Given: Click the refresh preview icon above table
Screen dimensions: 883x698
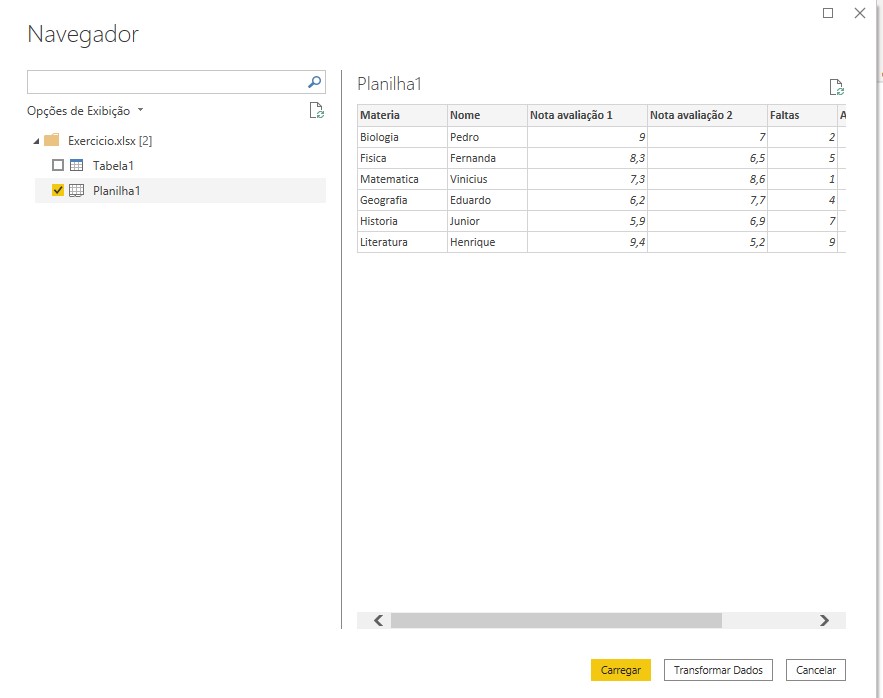Looking at the screenshot, I should coord(836,87).
